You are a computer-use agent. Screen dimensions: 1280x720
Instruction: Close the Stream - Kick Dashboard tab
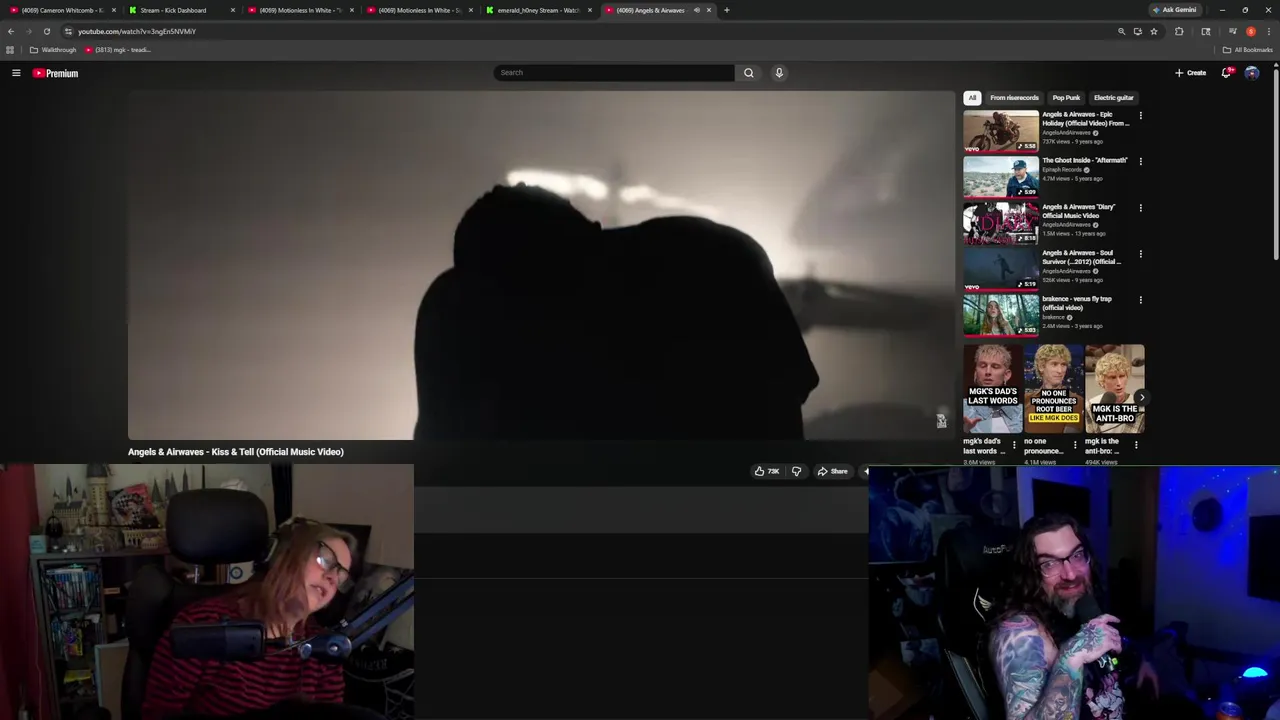click(x=233, y=10)
